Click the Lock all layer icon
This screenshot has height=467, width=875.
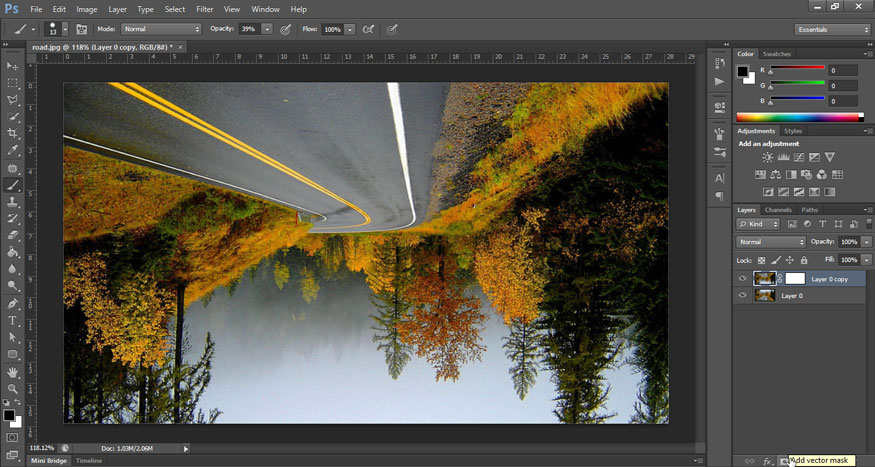pos(804,259)
